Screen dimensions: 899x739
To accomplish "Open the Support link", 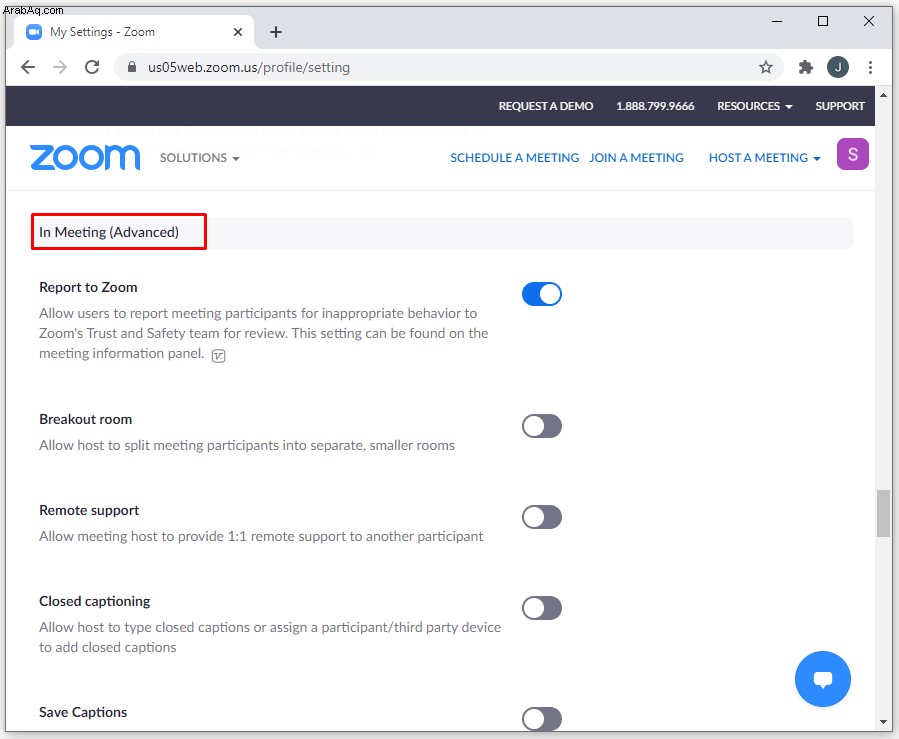I will point(839,106).
